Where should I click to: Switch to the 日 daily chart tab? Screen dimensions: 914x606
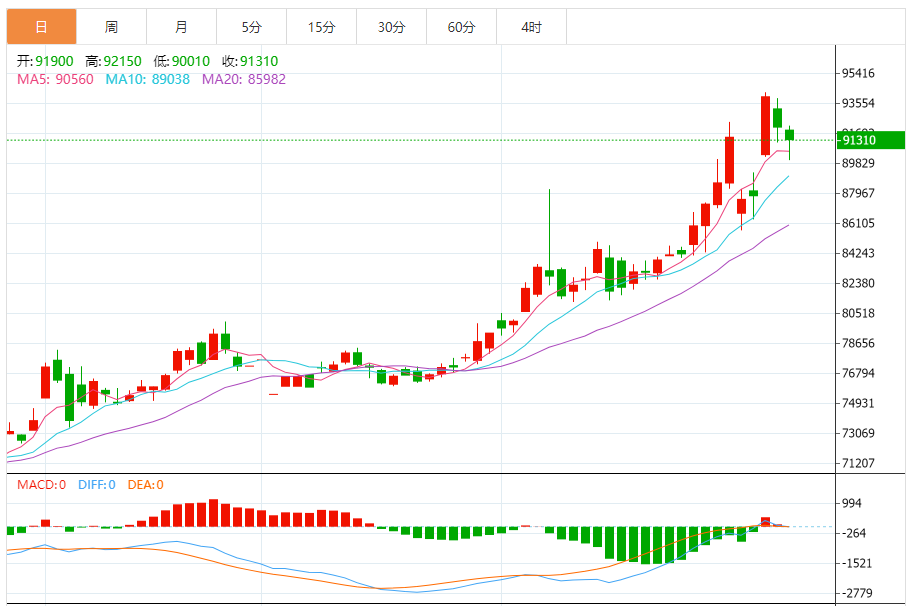click(x=41, y=27)
